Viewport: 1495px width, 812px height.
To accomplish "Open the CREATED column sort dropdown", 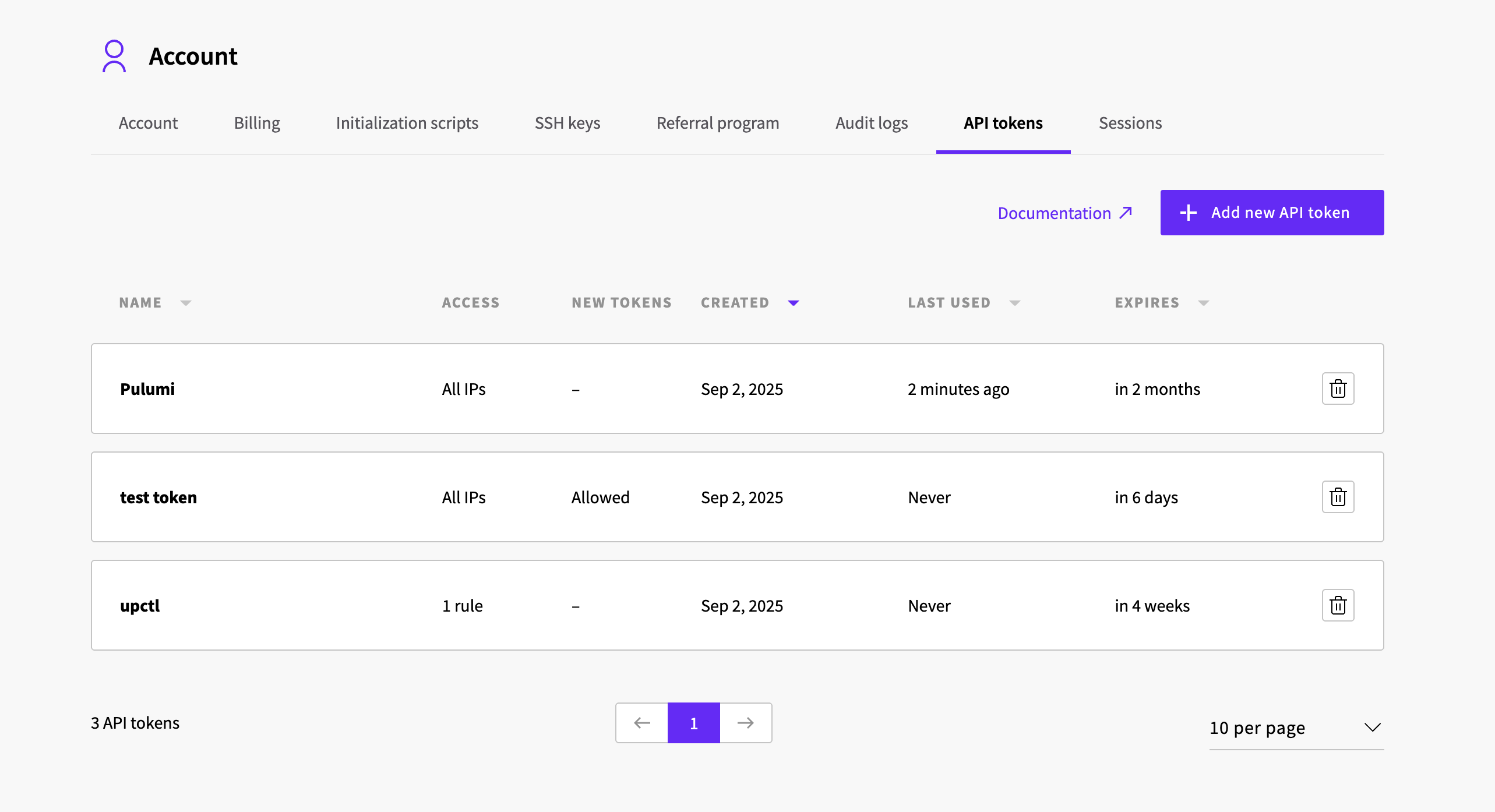I will [793, 302].
